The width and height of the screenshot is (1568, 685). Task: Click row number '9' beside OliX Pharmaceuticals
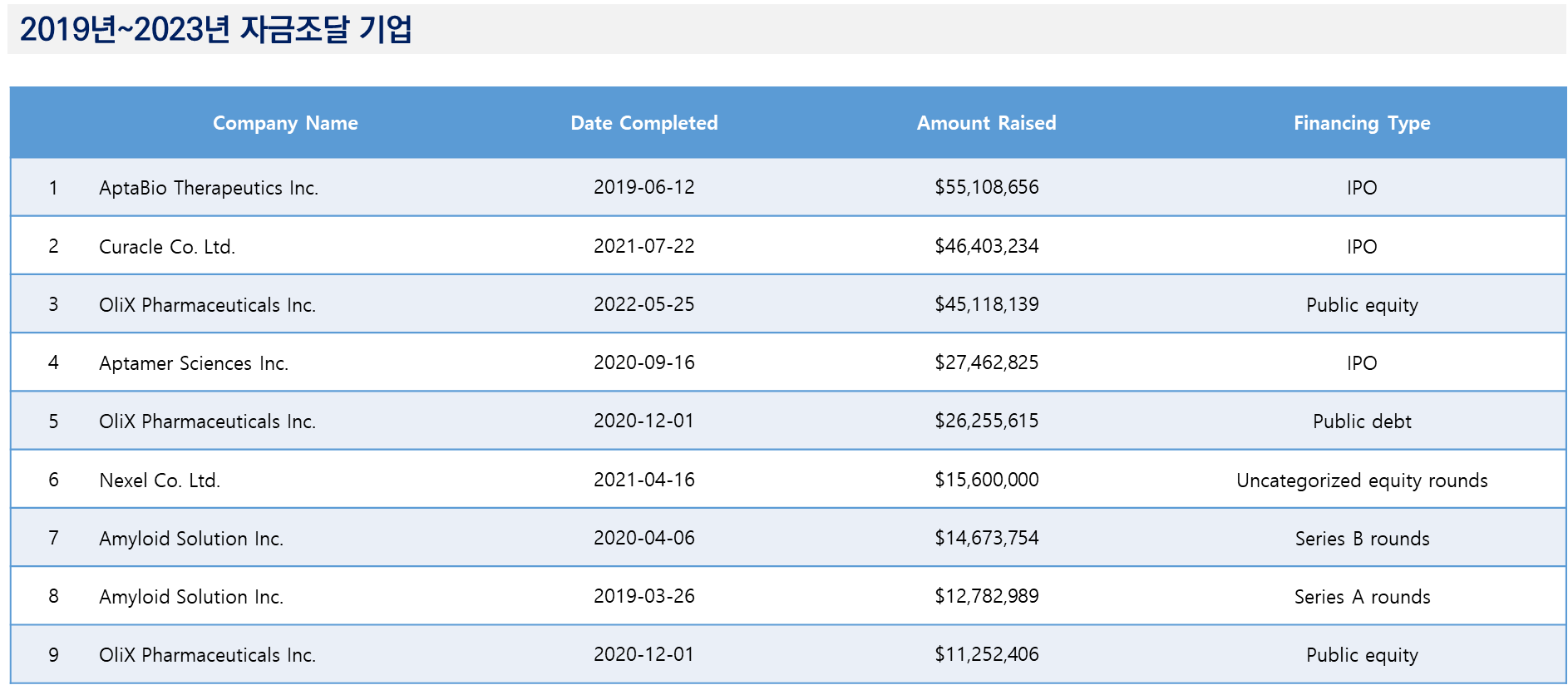[53, 655]
